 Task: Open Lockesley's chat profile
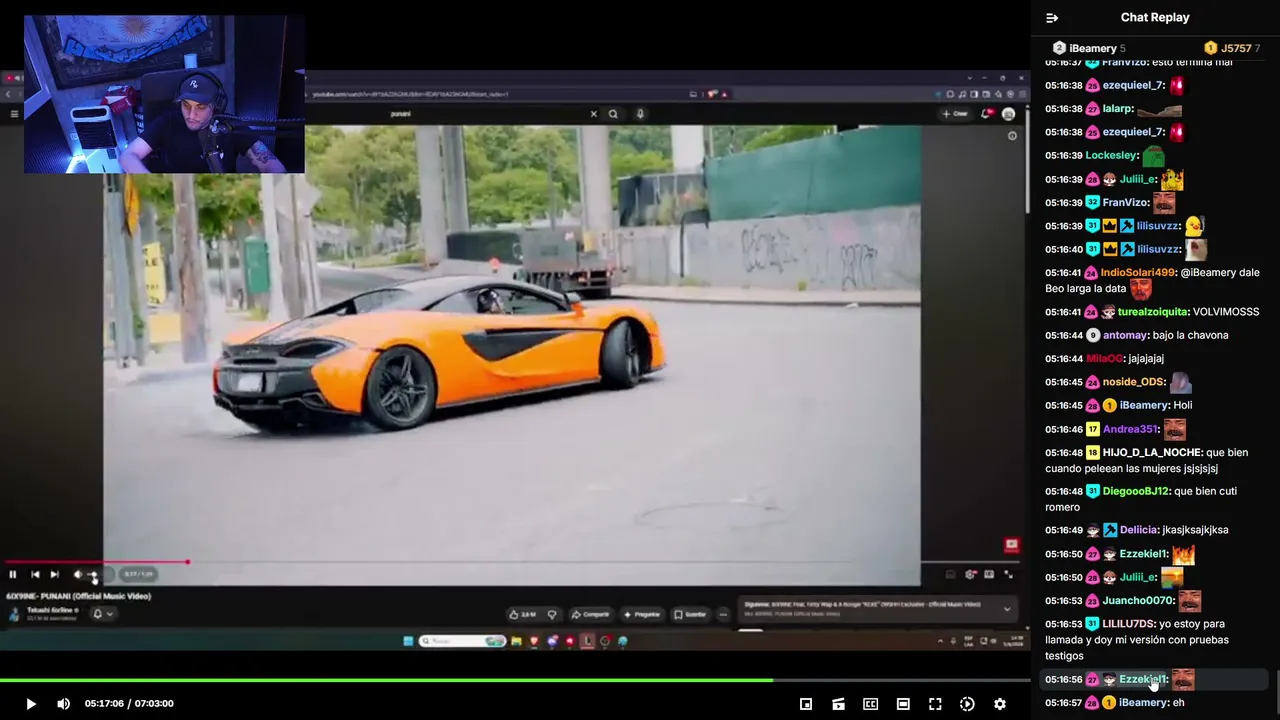[1112, 156]
